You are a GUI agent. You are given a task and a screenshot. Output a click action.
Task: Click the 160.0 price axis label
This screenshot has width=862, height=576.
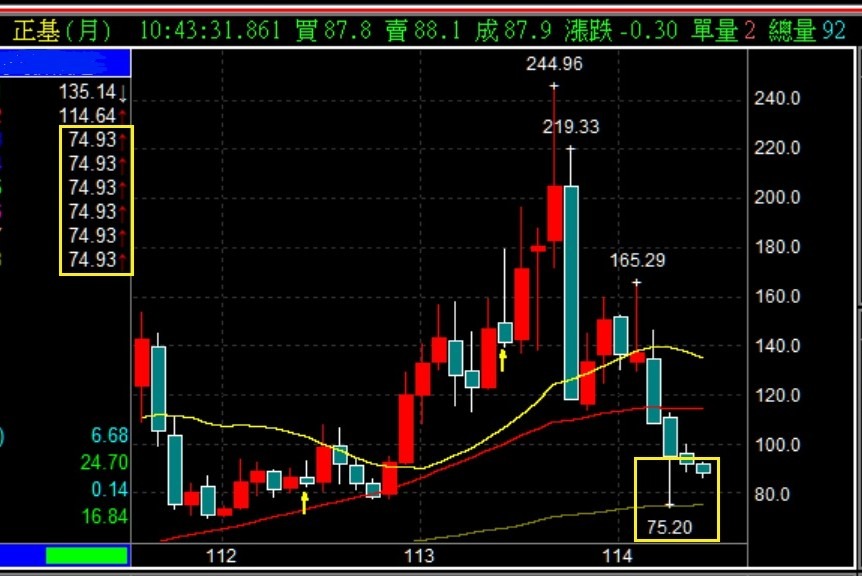click(x=777, y=296)
